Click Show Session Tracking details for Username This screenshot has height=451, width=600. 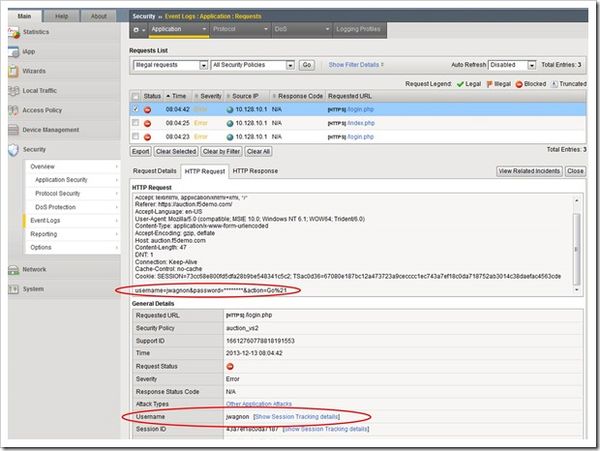297,415
